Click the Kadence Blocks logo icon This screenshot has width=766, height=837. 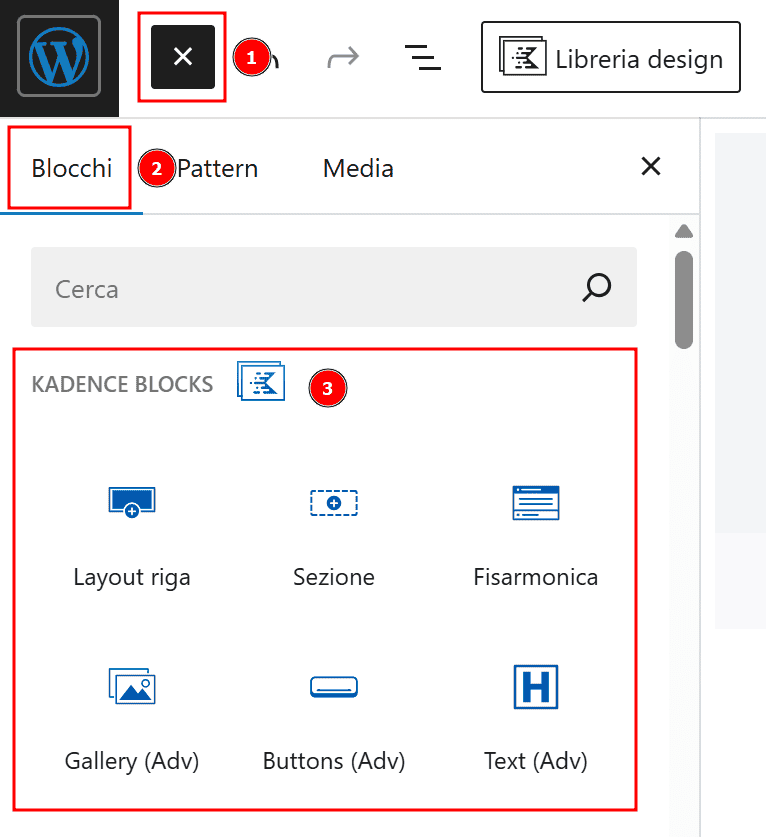(261, 382)
